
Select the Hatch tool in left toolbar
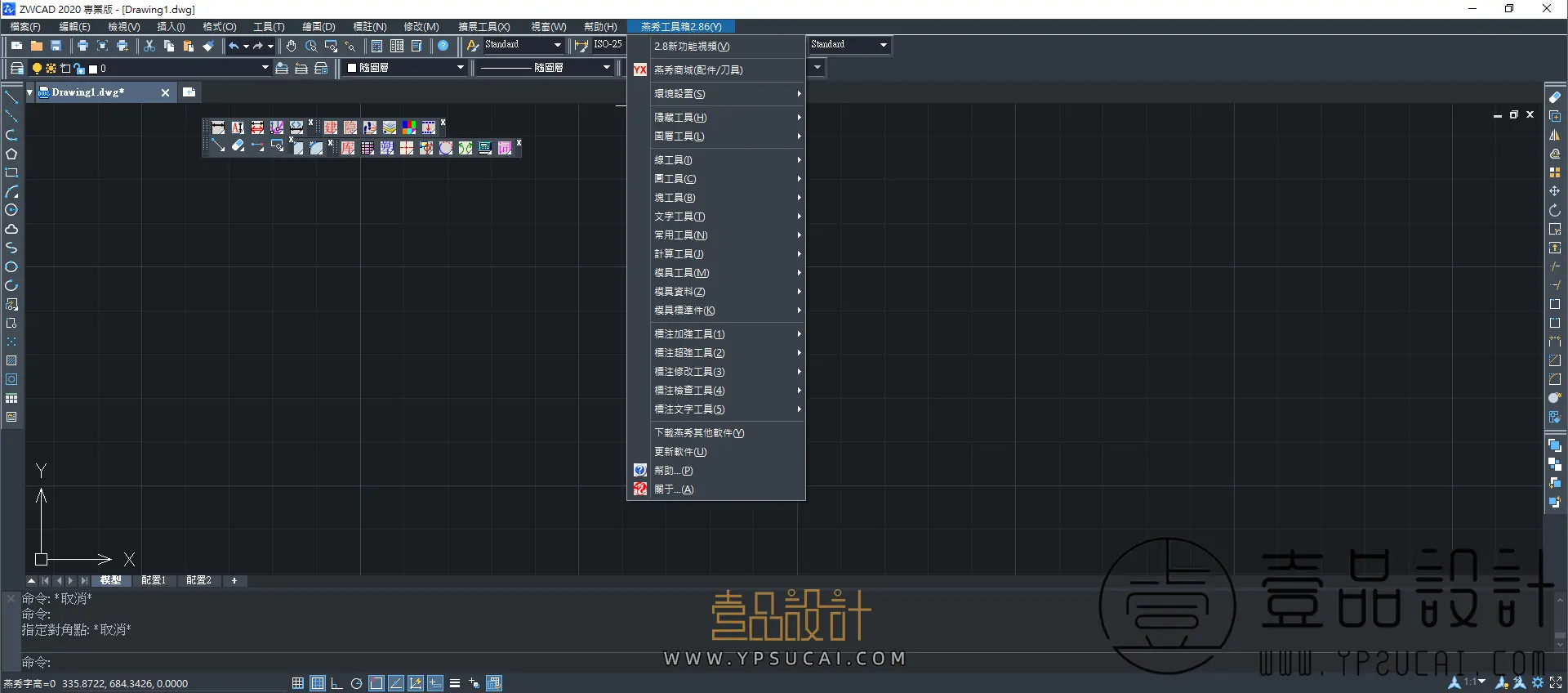(x=11, y=360)
